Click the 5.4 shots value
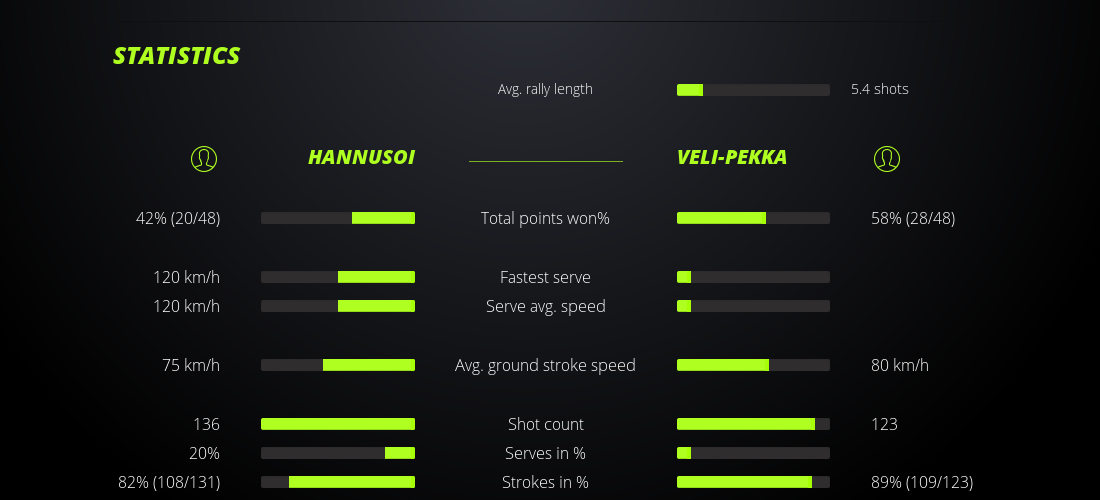1100x500 pixels. coord(879,89)
